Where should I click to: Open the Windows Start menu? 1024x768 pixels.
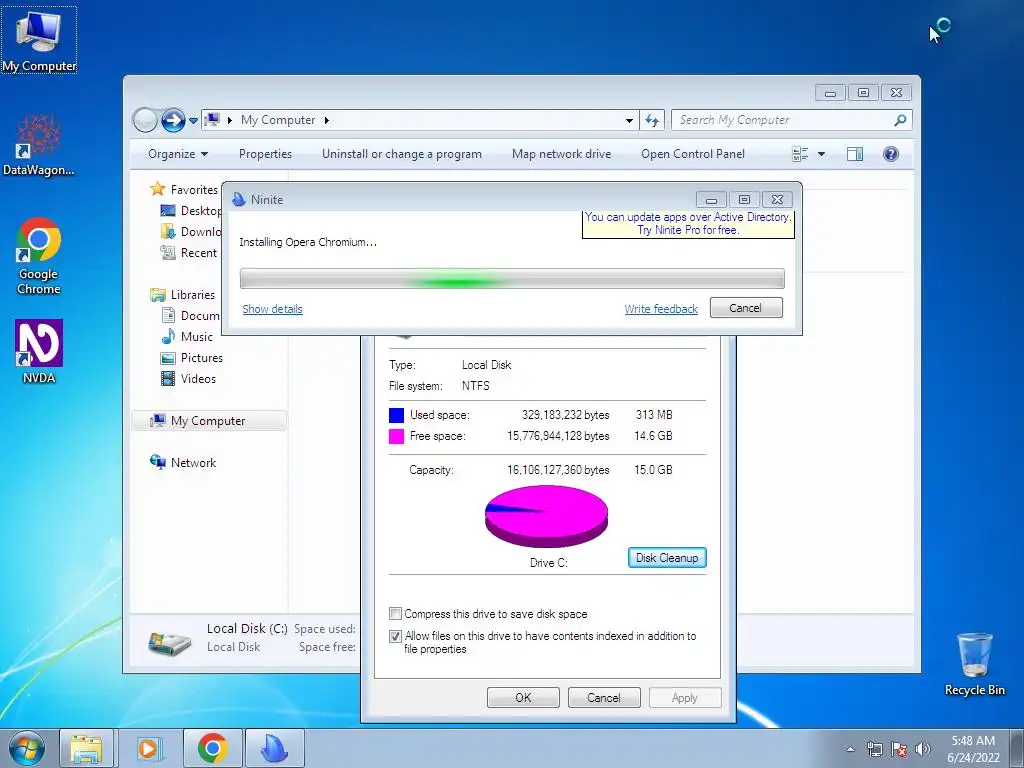(27, 748)
